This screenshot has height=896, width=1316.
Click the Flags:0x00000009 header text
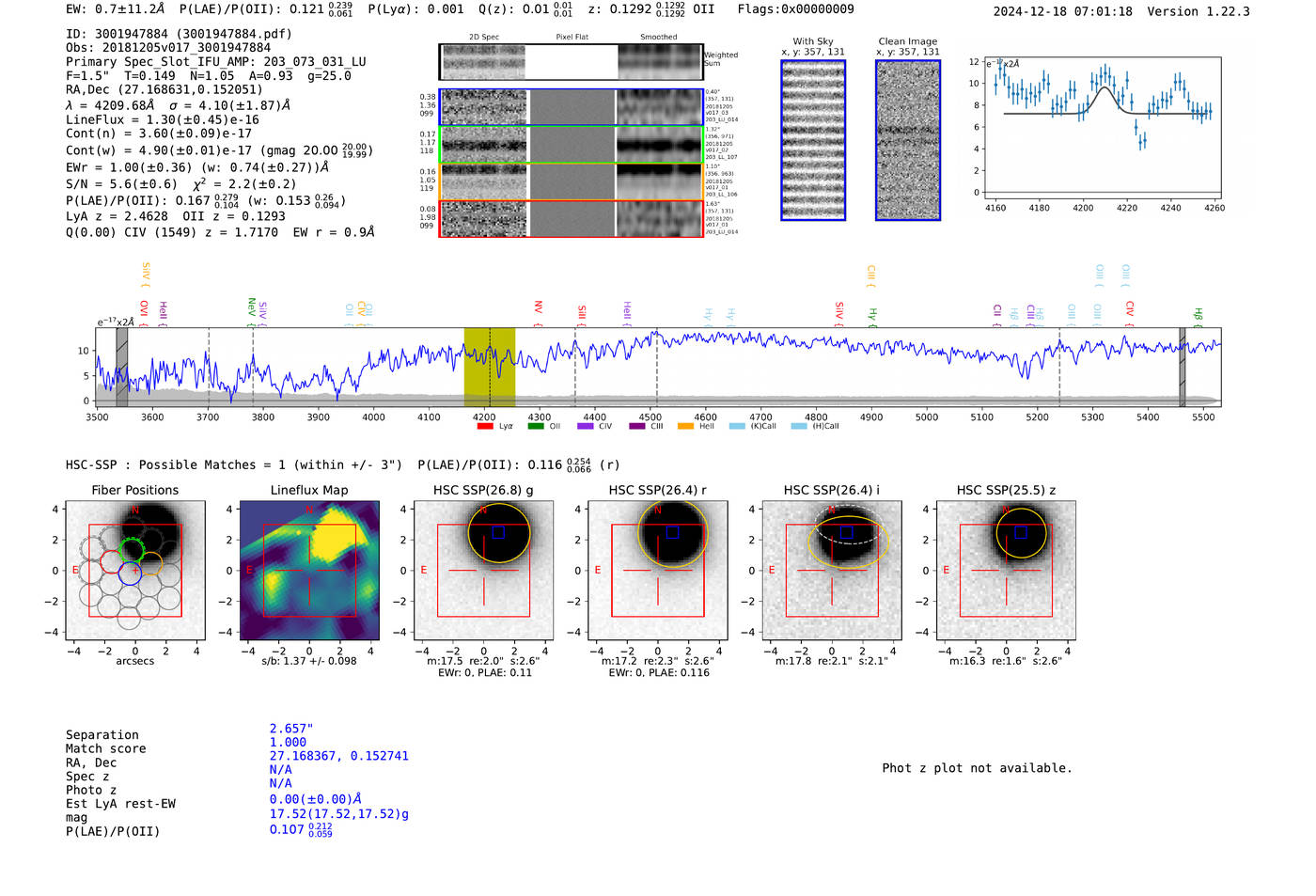pos(796,9)
